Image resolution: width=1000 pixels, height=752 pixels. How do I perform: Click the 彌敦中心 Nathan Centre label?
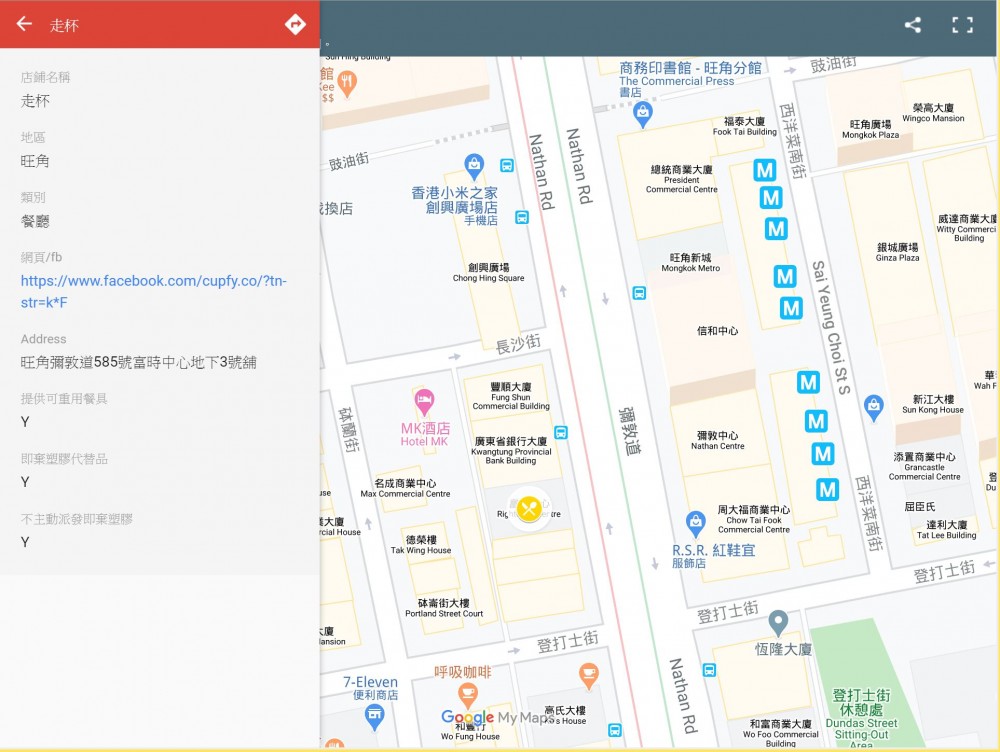point(717,440)
